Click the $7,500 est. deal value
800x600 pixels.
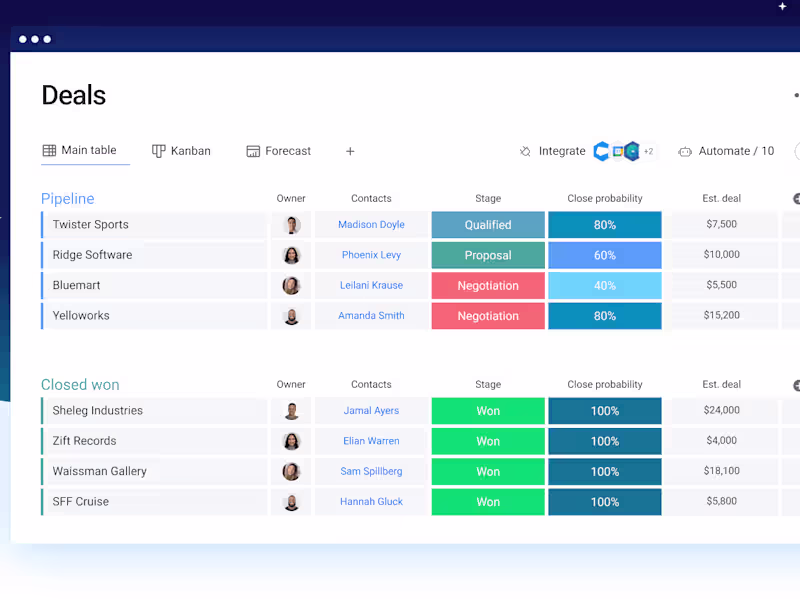(721, 224)
